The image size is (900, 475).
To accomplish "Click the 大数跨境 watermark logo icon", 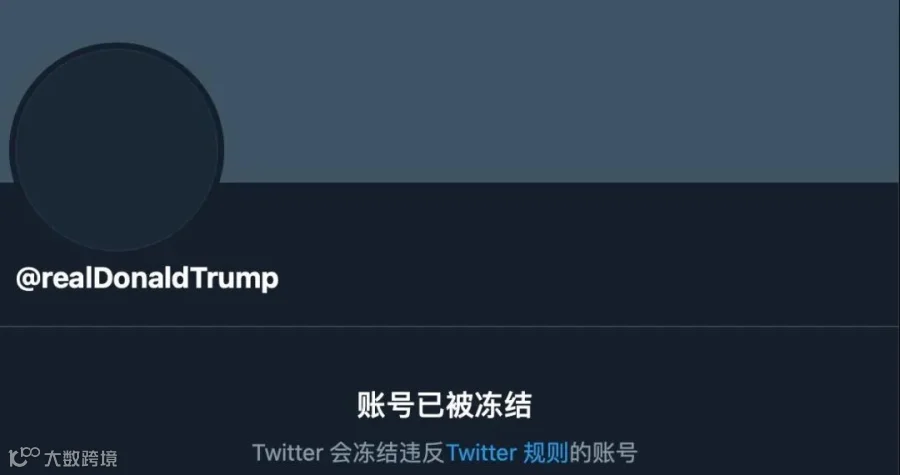I will pos(25,457).
